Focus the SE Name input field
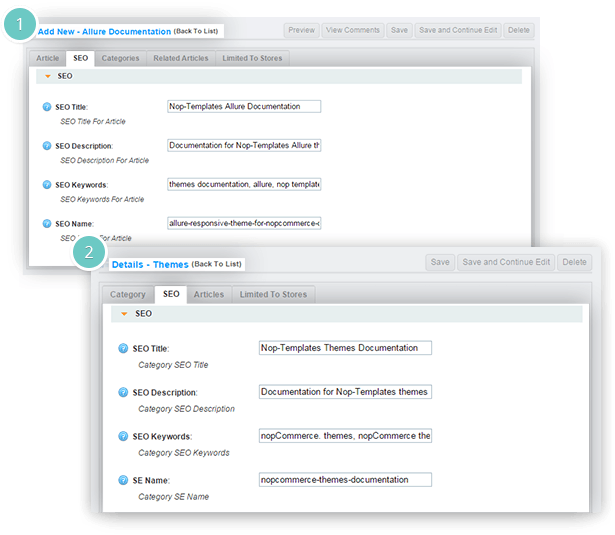This screenshot has width=615, height=535. click(345, 480)
